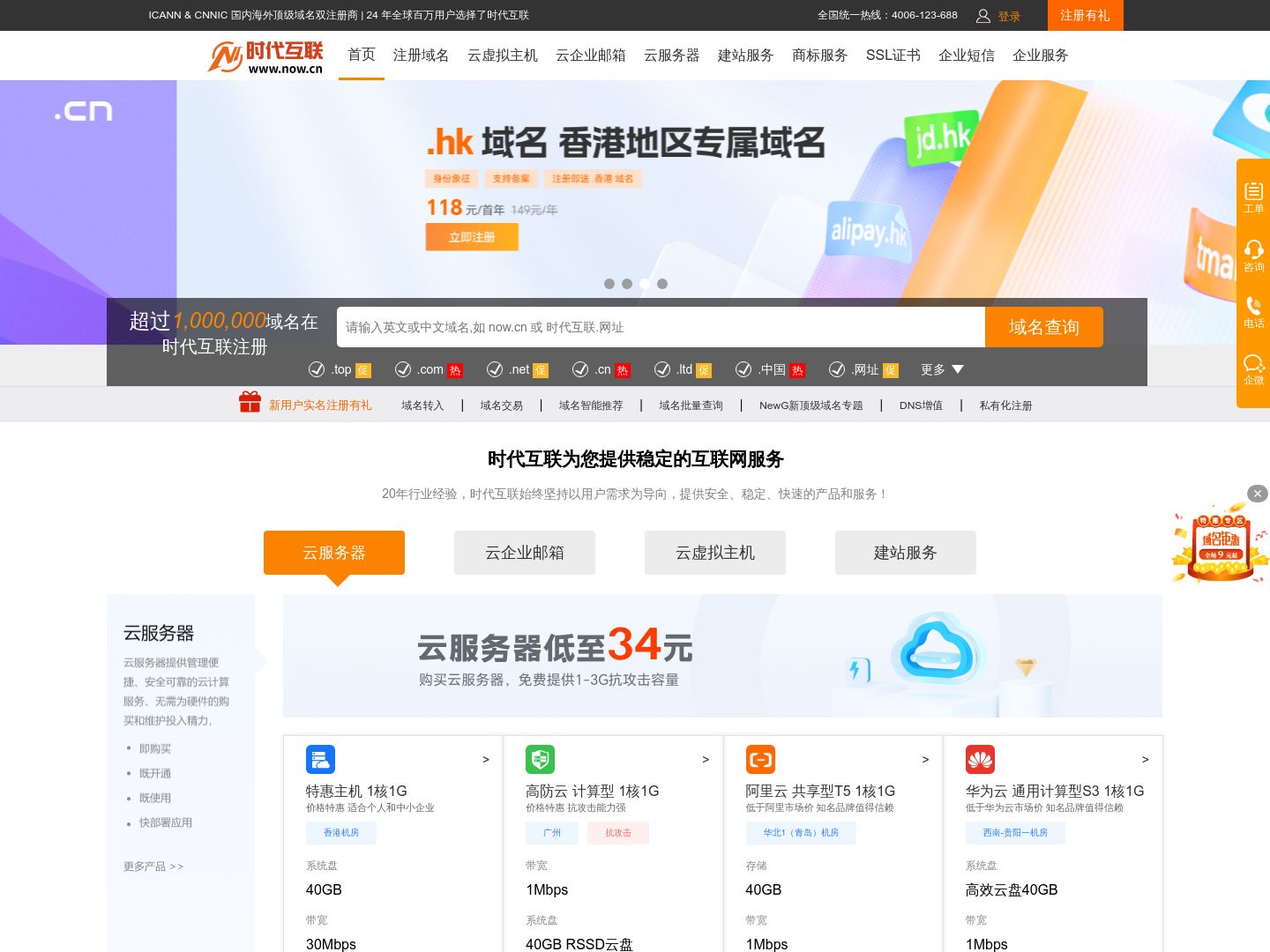Go to the first banner slide dot
Screen dimensions: 1270x952
609,284
